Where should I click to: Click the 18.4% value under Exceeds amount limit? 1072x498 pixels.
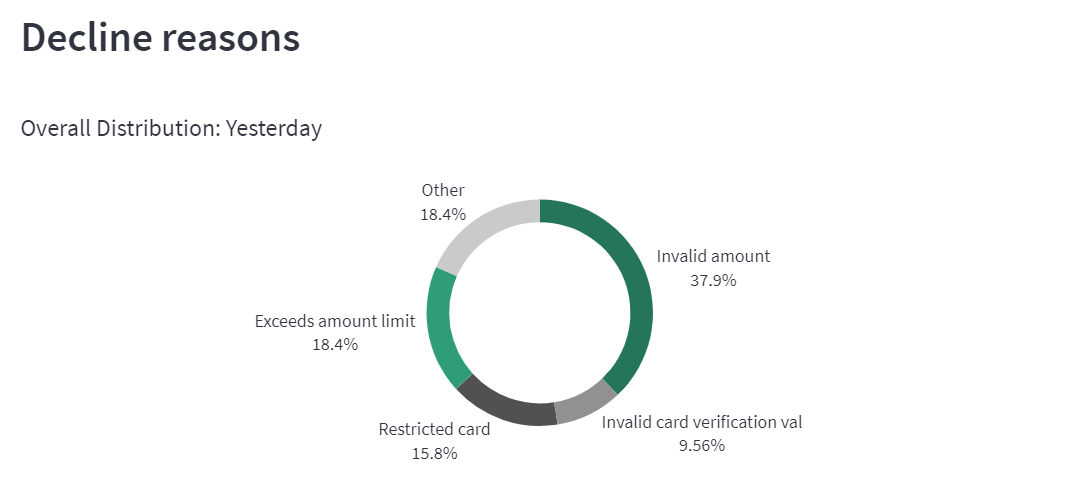click(x=335, y=344)
